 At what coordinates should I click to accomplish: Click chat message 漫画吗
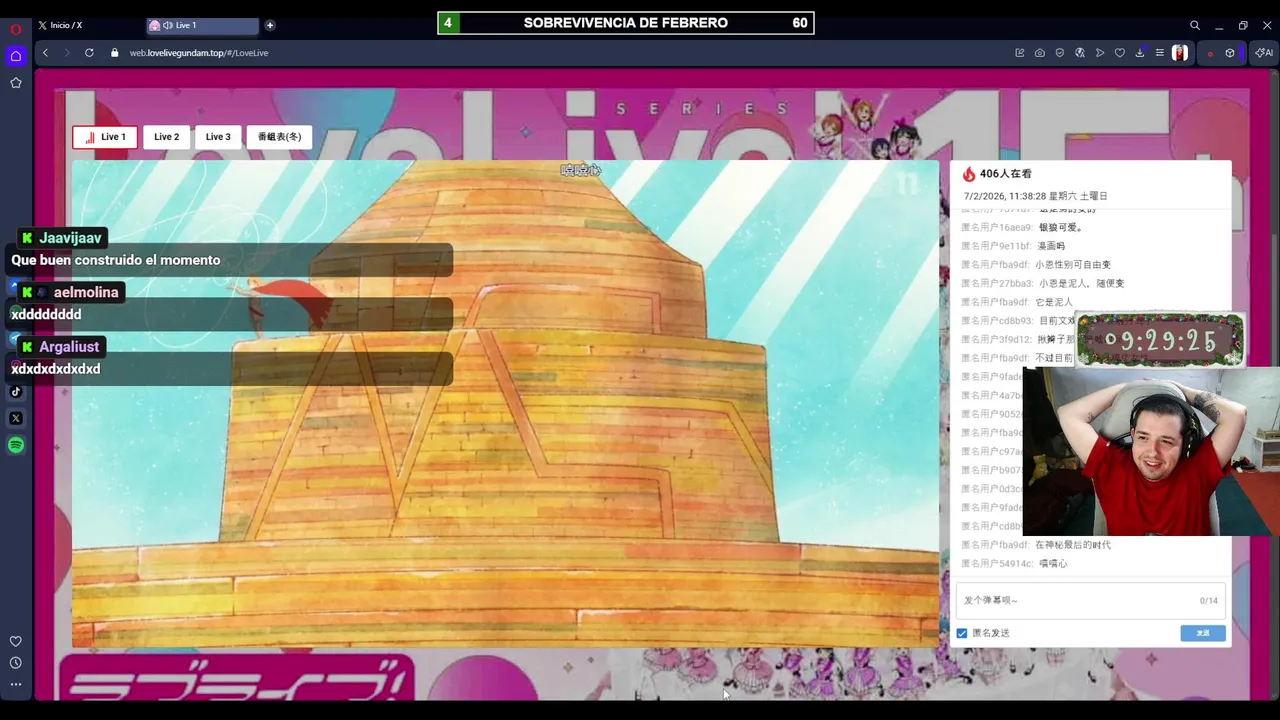[1052, 246]
